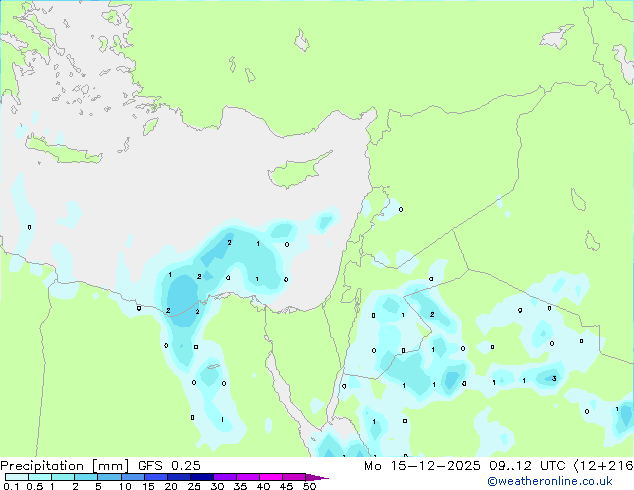634x490 pixels.
Task: Click the '35' legend scale value
Action: (240, 486)
